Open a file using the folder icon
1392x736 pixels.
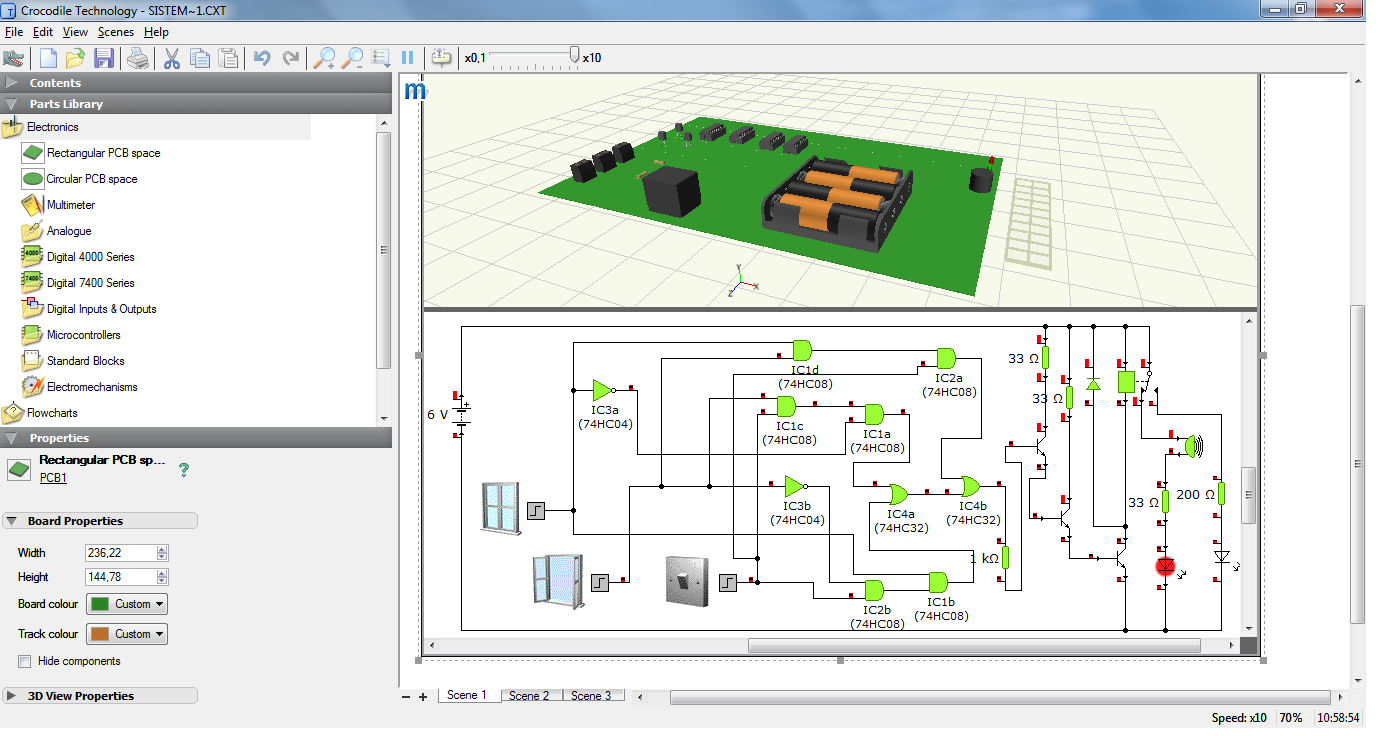tap(75, 58)
